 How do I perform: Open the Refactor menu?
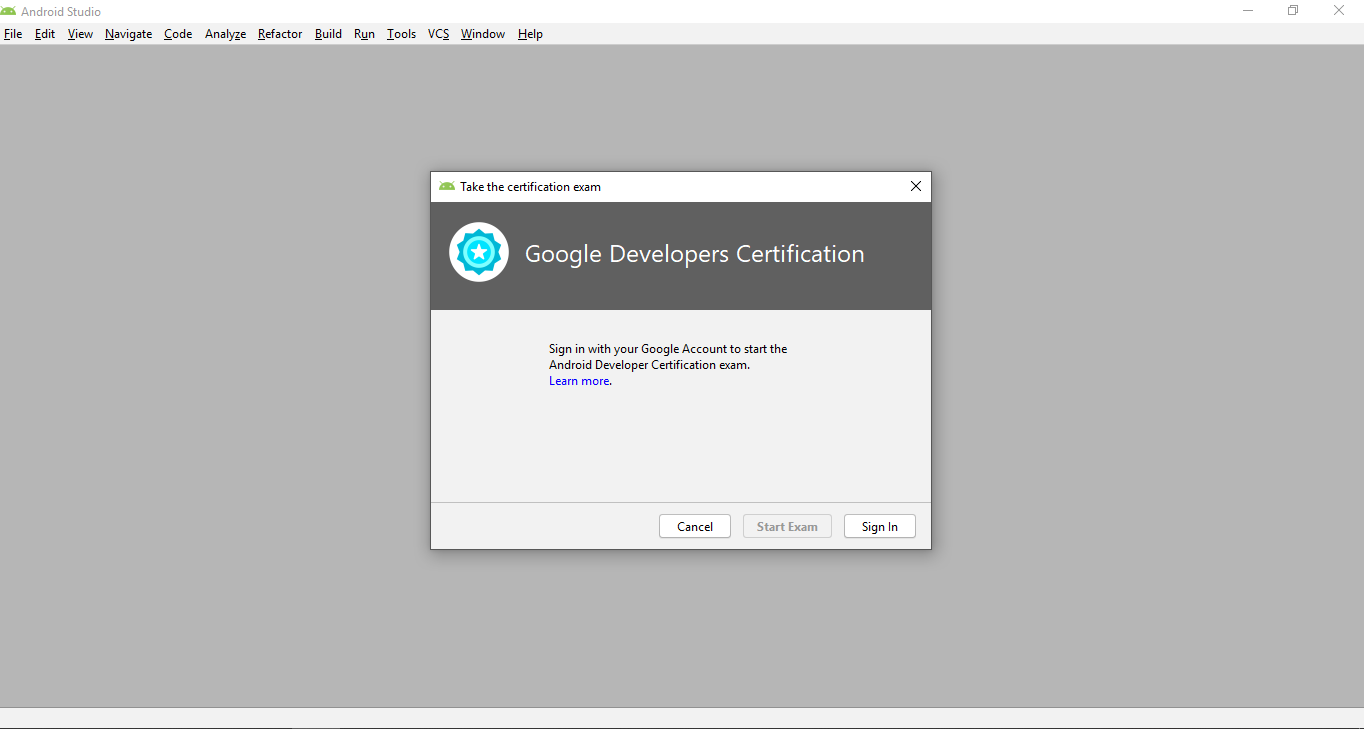point(280,34)
